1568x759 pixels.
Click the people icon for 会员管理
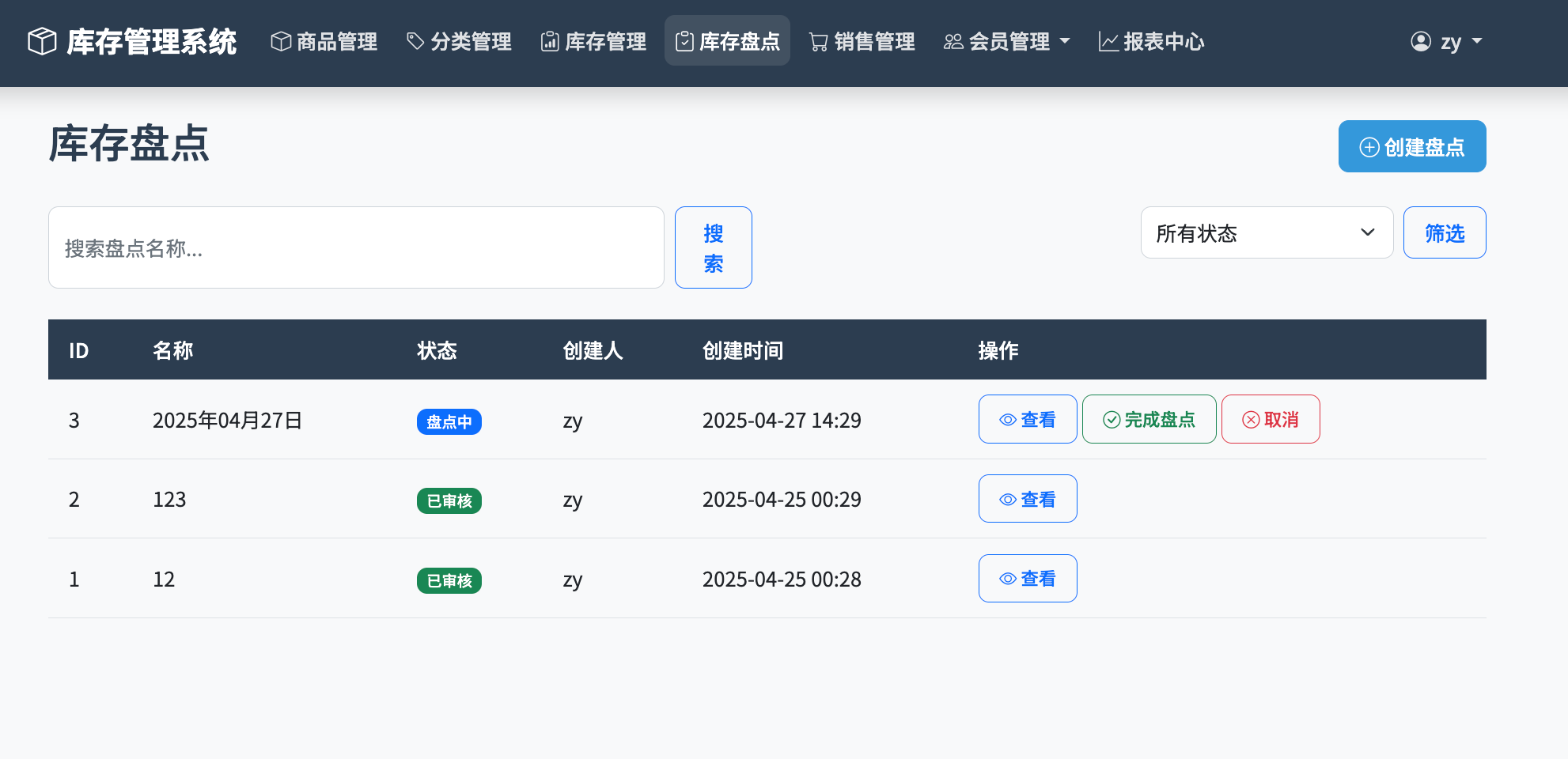953,41
